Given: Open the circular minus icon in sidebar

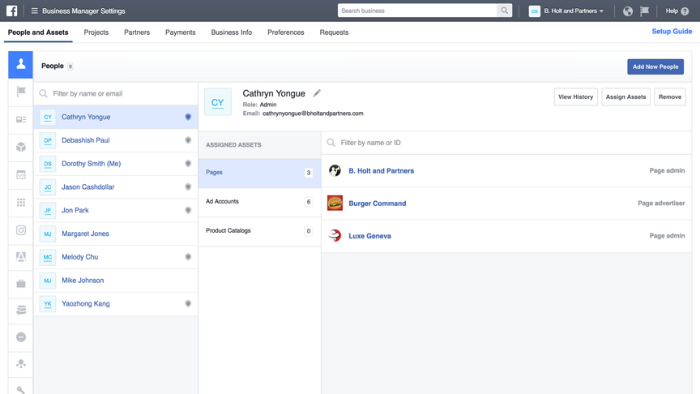Looking at the screenshot, I should click(x=21, y=337).
